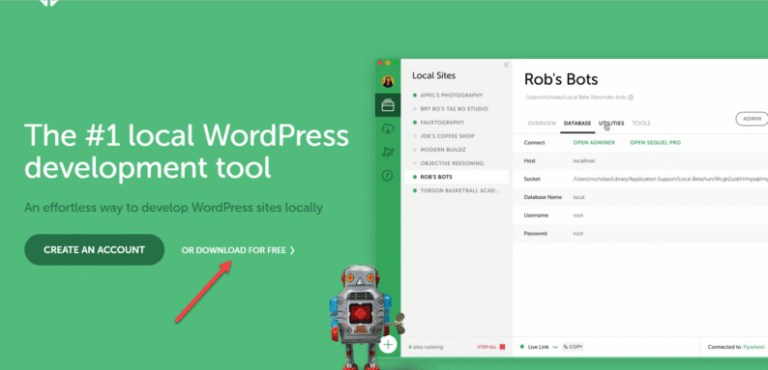Switch to the Database tab
This screenshot has width=768, height=370.
pos(577,123)
